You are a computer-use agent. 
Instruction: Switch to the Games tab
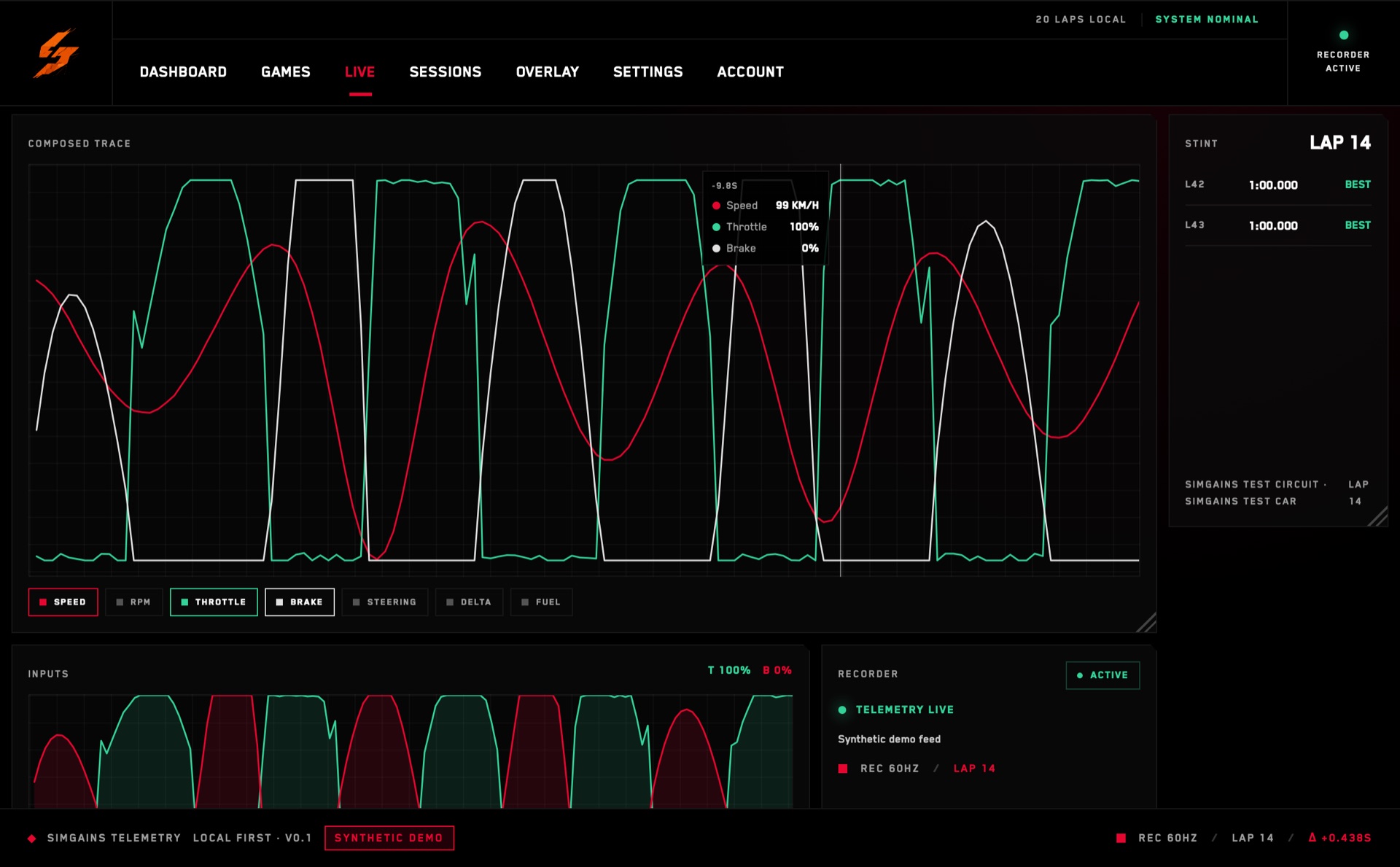[x=286, y=71]
